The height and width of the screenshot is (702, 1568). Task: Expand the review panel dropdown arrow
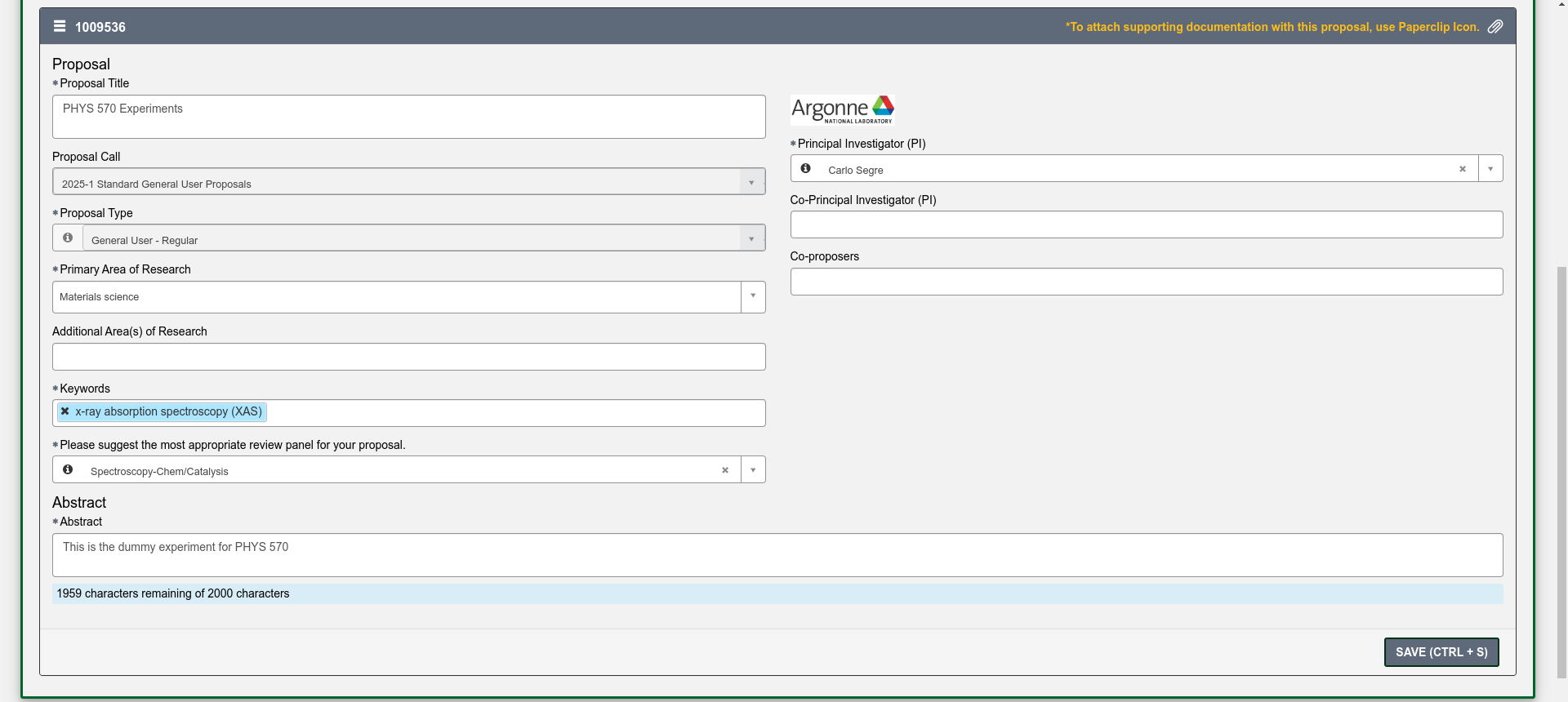click(753, 470)
